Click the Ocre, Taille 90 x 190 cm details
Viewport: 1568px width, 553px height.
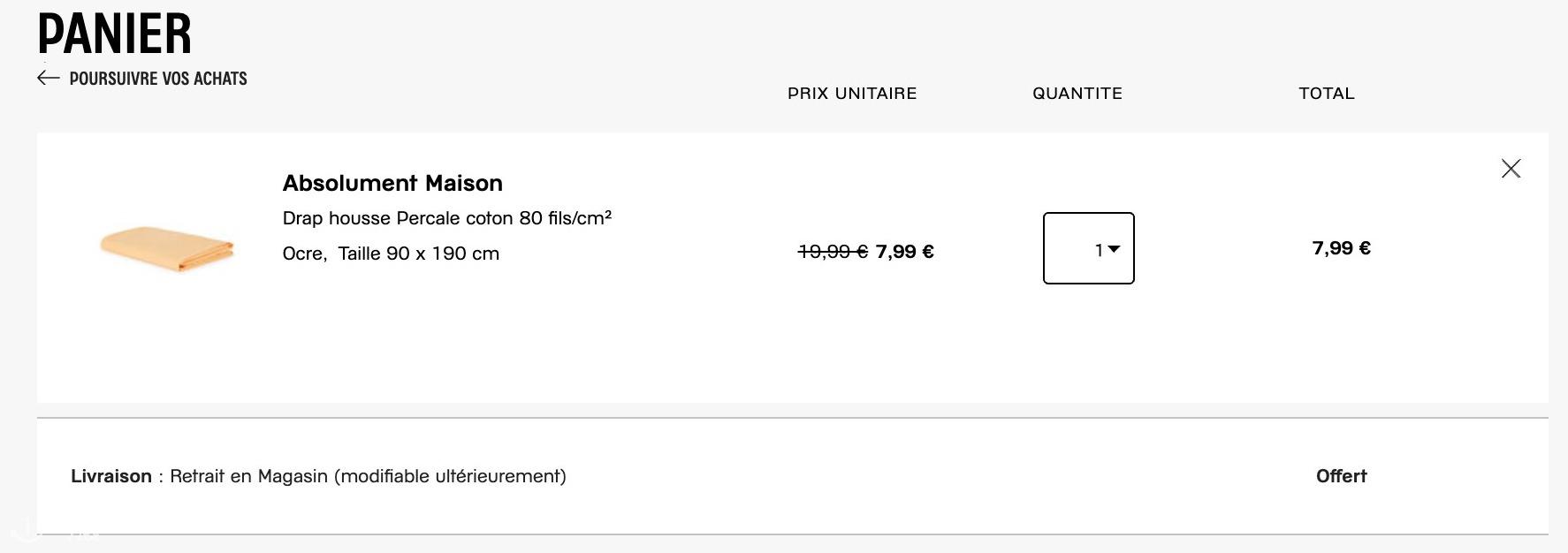point(391,254)
